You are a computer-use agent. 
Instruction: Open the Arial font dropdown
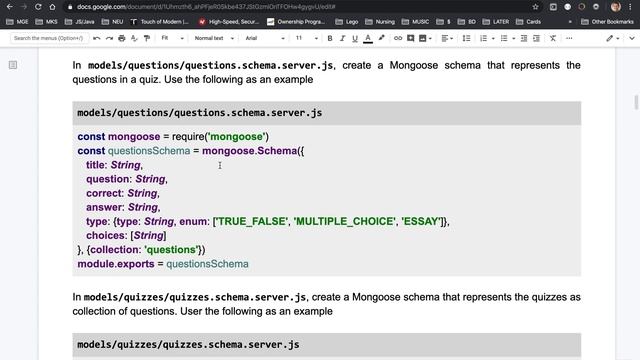pos(264,38)
